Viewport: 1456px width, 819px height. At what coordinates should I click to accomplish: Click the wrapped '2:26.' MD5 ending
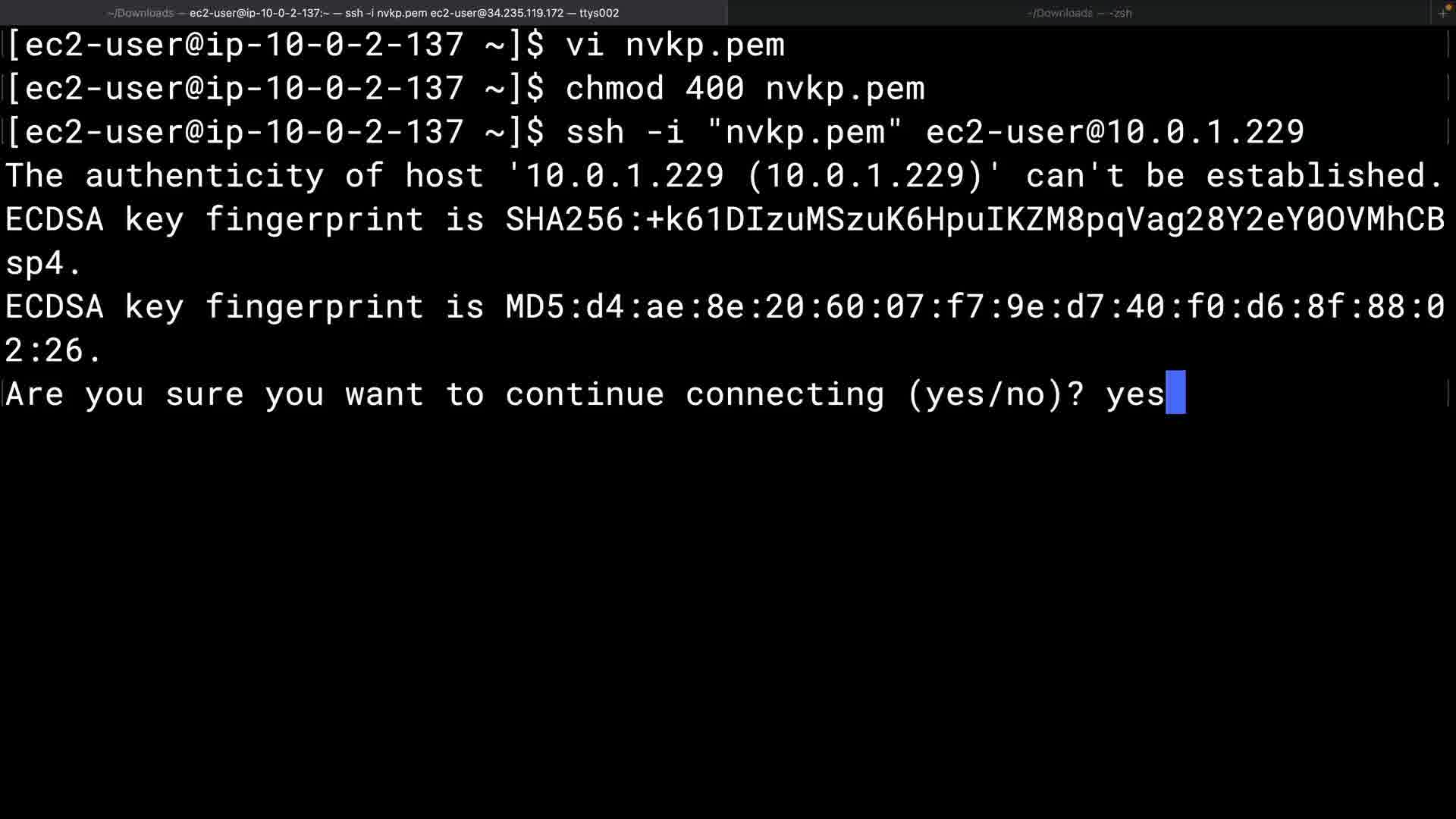coord(53,350)
